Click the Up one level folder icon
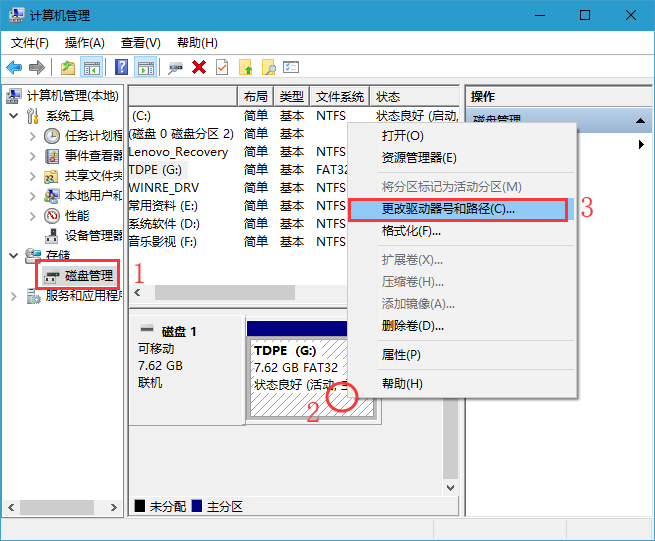This screenshot has height=541, width=655. pyautogui.click(x=68, y=67)
